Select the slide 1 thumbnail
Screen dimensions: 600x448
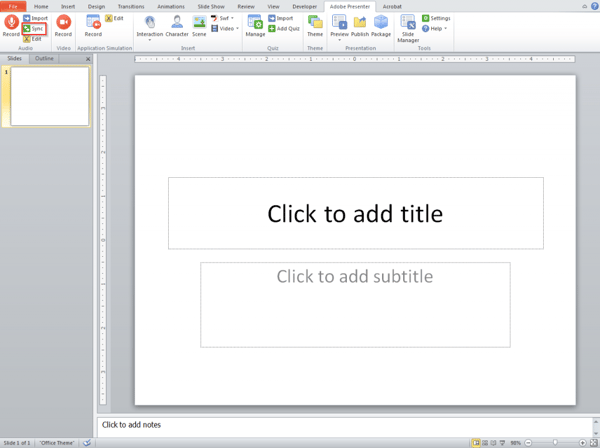(x=50, y=96)
